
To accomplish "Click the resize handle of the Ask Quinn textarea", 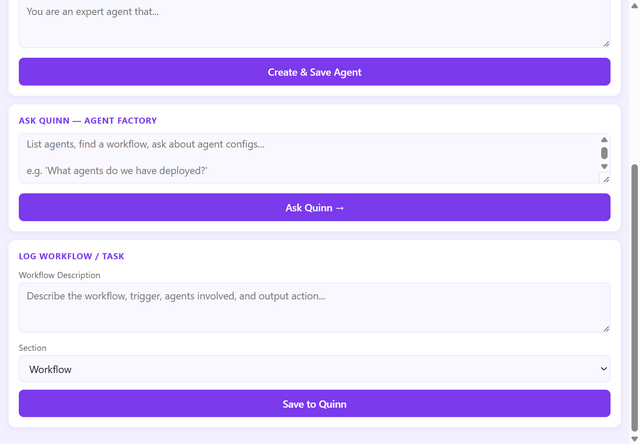I will [606, 179].
